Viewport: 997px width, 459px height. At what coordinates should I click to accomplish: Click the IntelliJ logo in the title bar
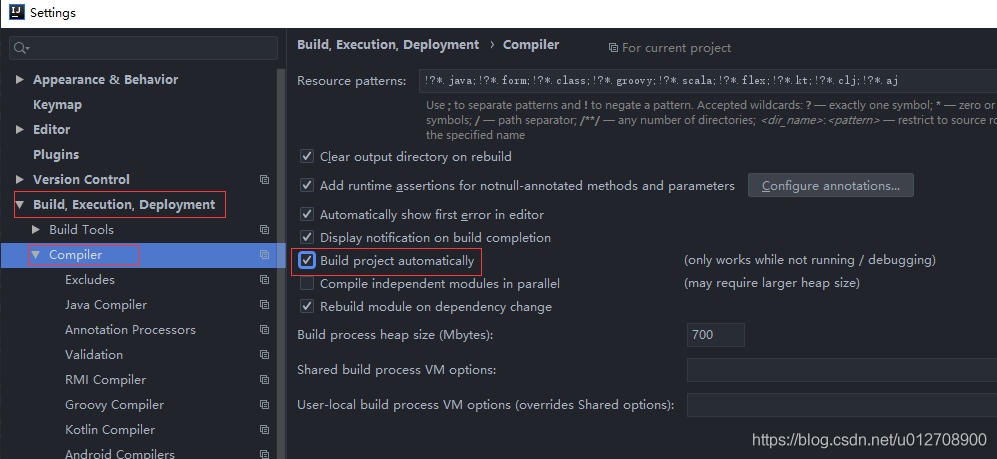[15, 13]
